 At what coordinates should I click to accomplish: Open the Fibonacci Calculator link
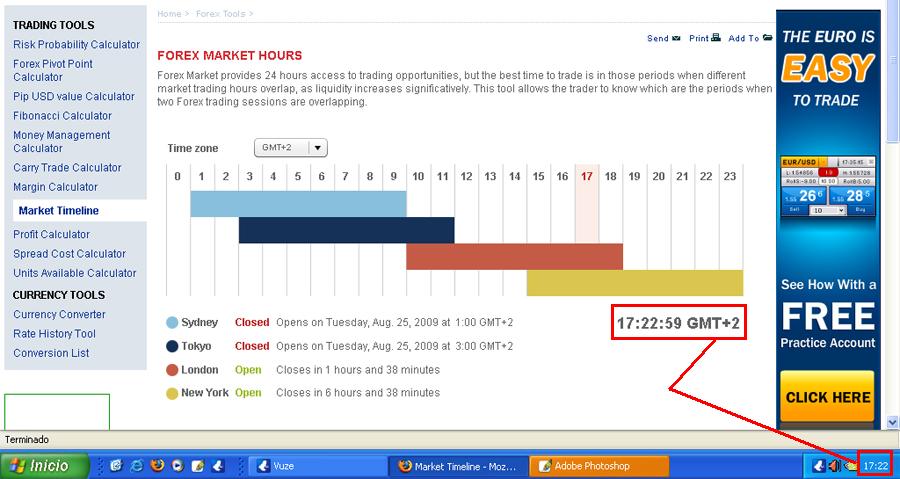(62, 116)
